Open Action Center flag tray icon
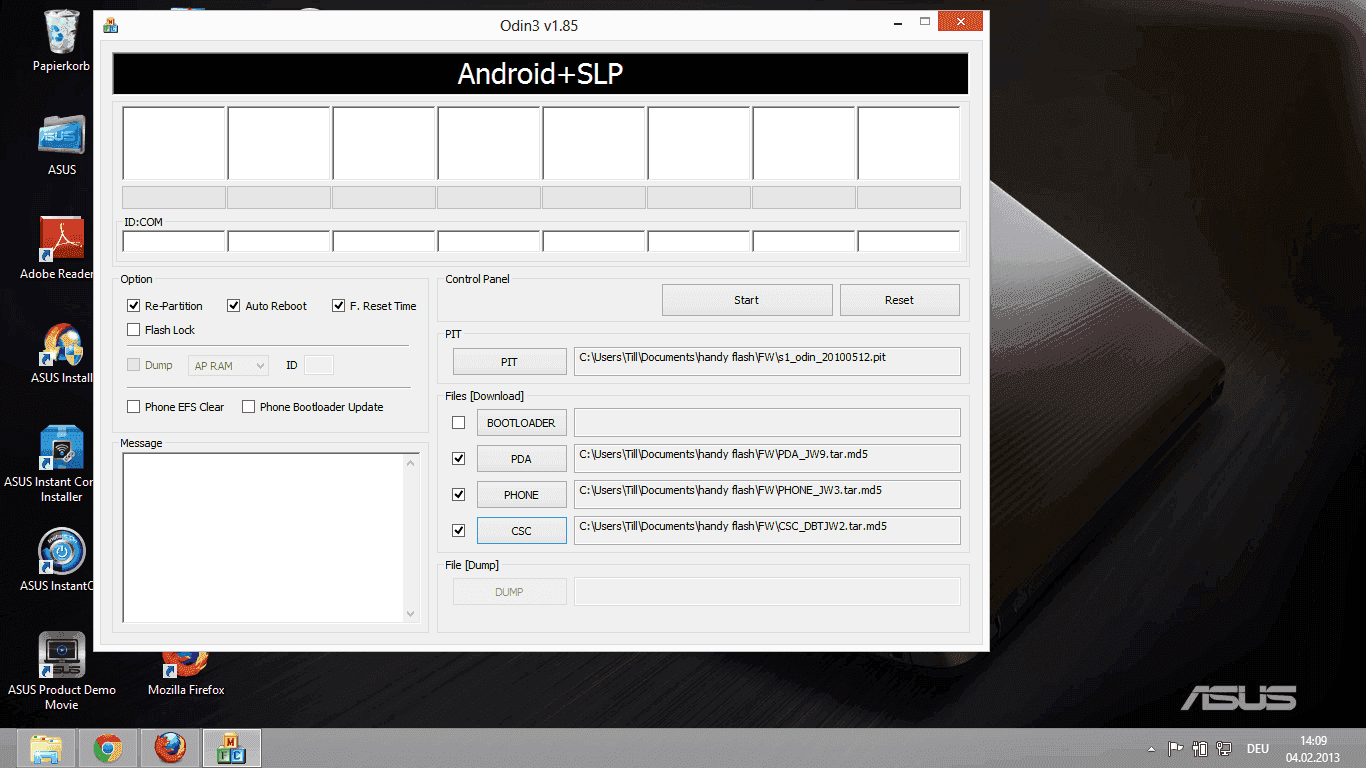The width and height of the screenshot is (1366, 768). (x=1176, y=748)
